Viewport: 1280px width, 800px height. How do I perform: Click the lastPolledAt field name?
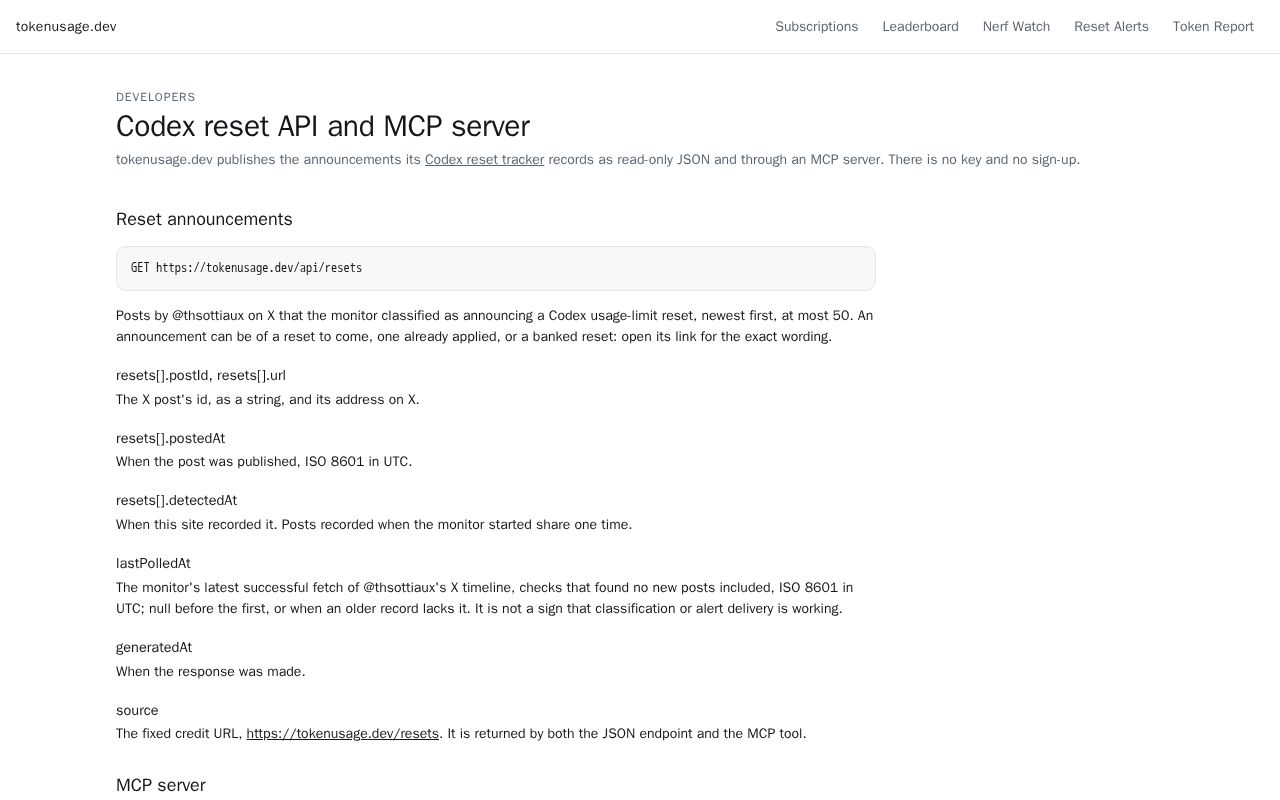click(x=153, y=564)
